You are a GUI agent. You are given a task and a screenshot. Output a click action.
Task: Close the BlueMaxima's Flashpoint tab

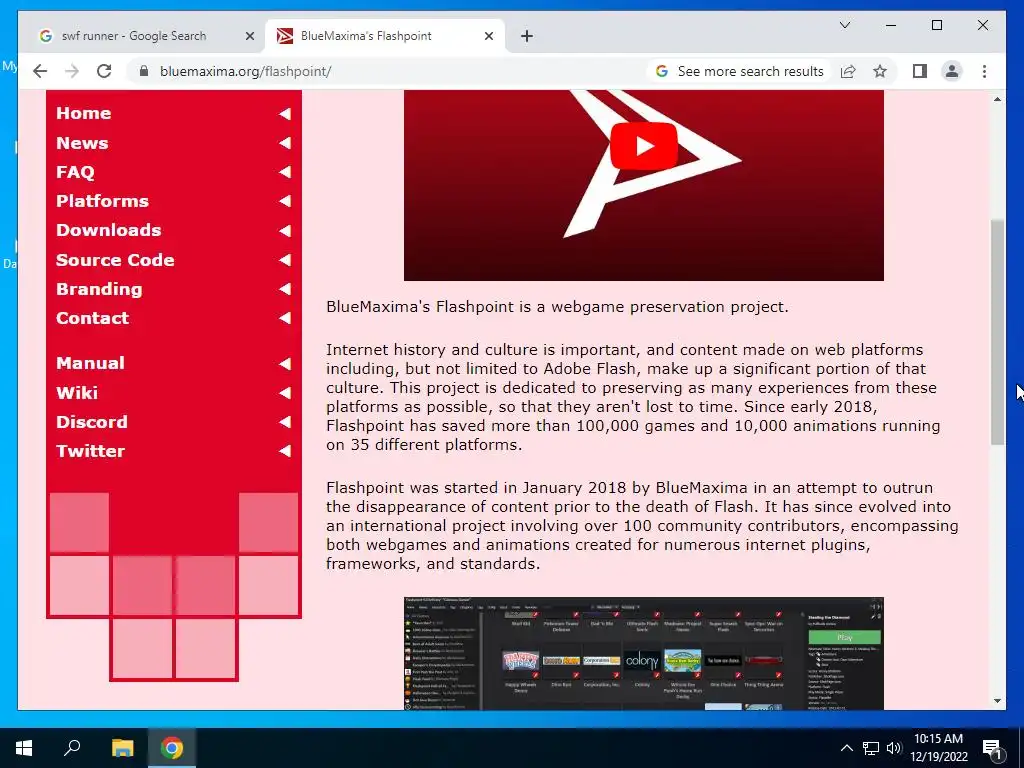(x=488, y=36)
